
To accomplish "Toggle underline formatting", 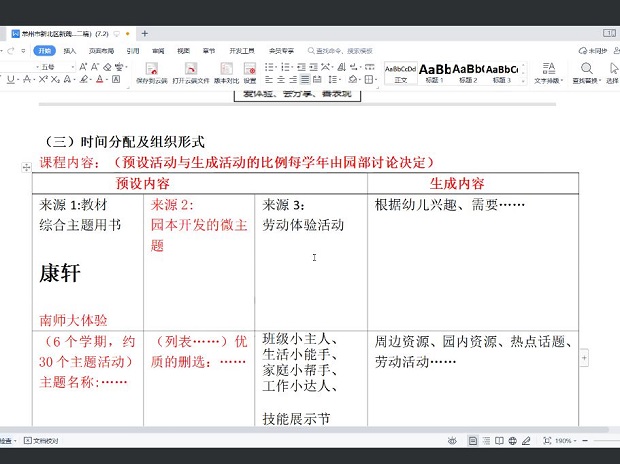I will (x=11, y=80).
